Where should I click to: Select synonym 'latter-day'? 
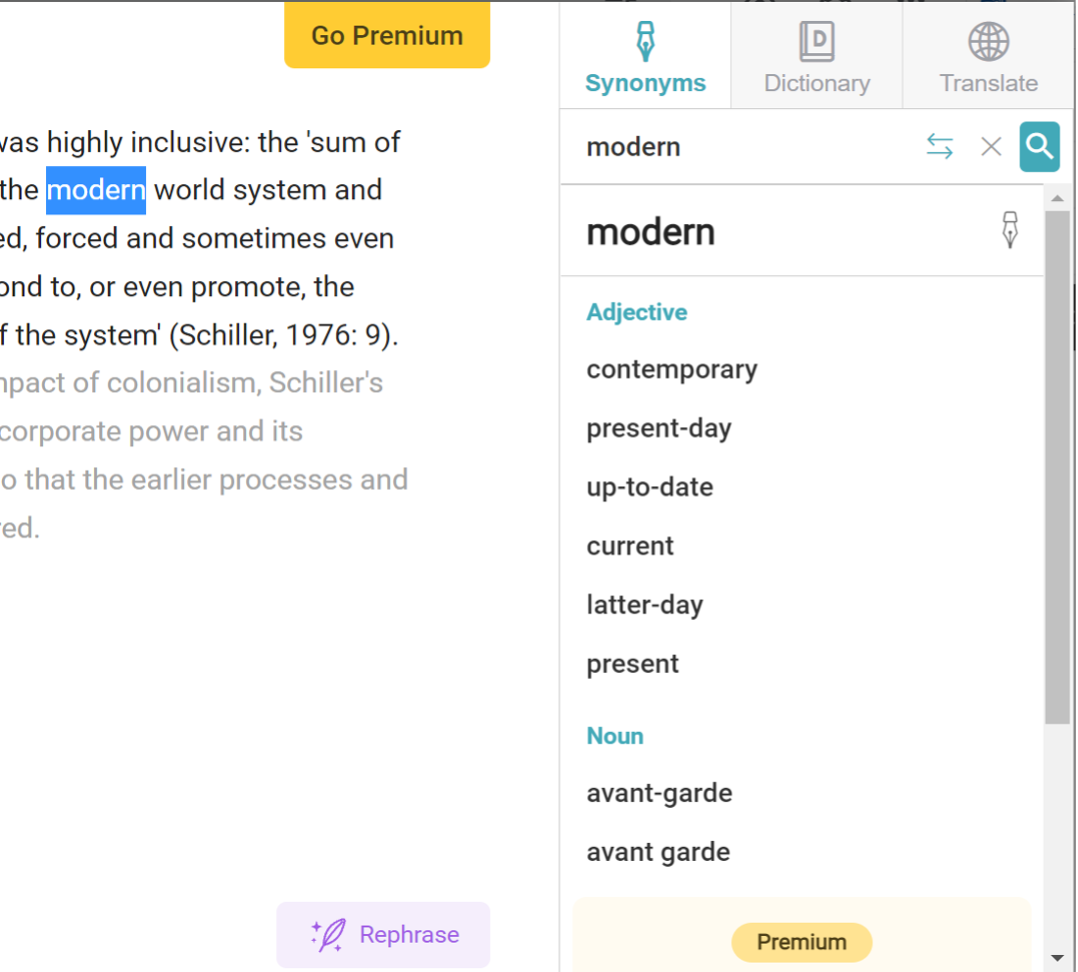click(x=645, y=605)
